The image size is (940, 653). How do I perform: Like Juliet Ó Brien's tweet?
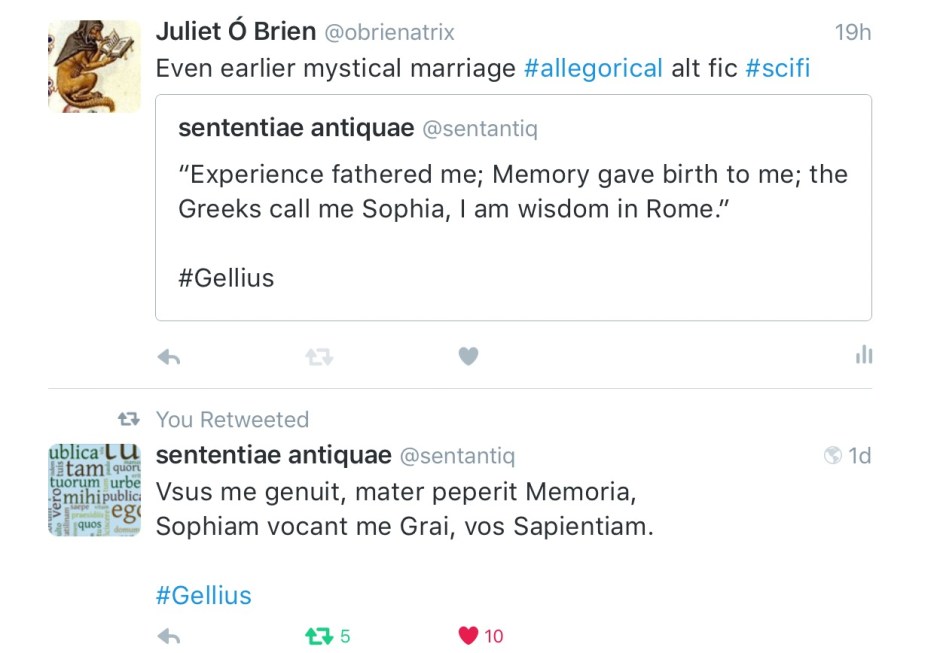[468, 356]
